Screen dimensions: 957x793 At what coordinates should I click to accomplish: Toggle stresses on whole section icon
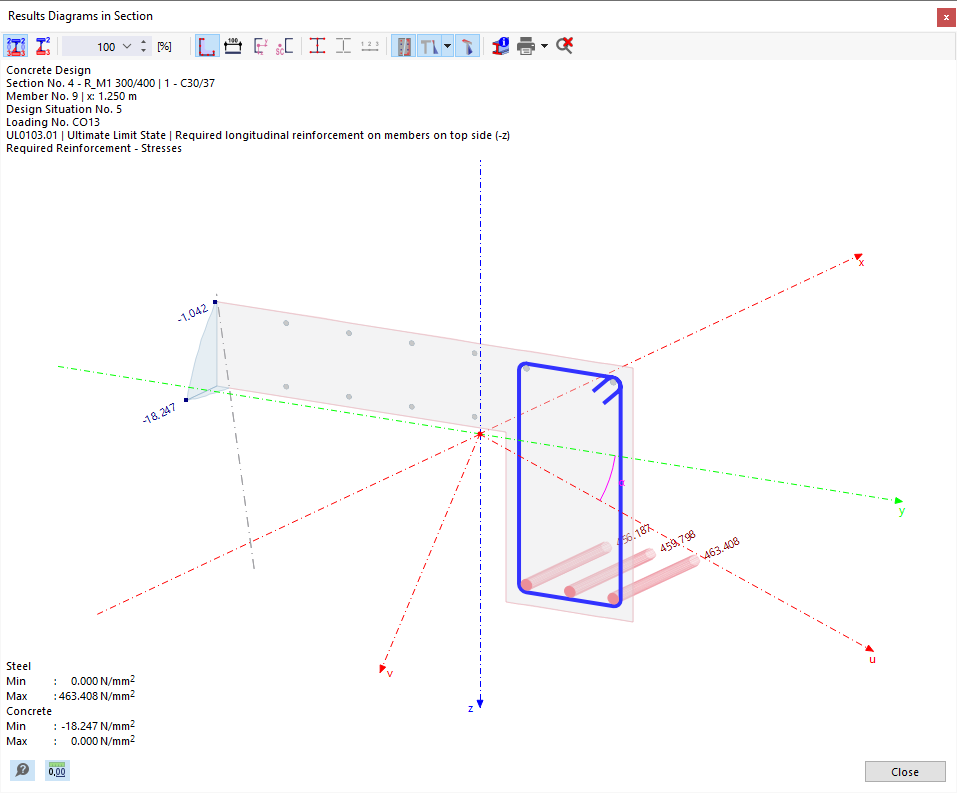pos(15,46)
